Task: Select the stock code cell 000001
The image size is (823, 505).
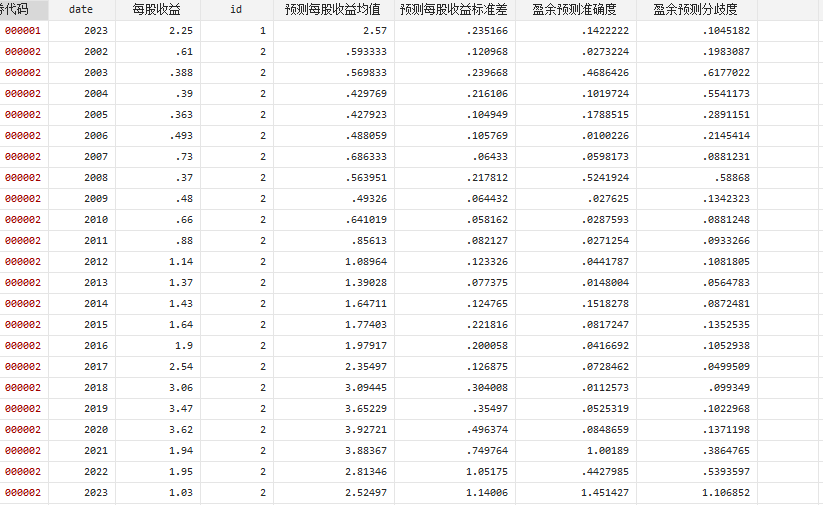Action: 23,31
